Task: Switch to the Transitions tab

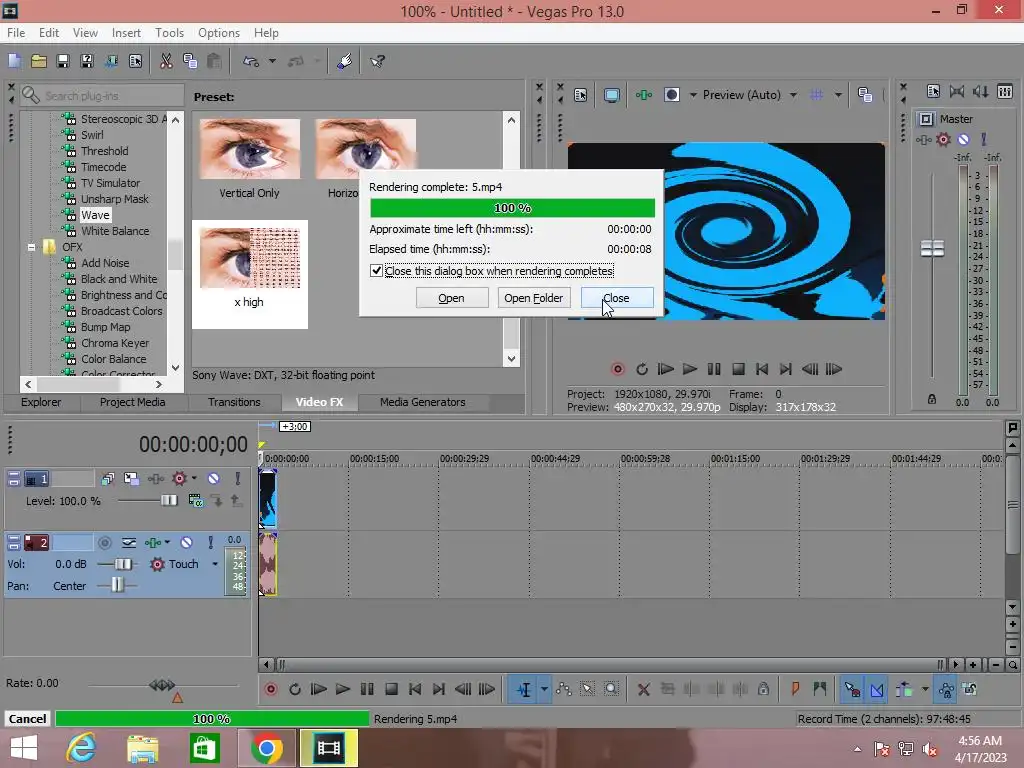Action: [x=234, y=402]
